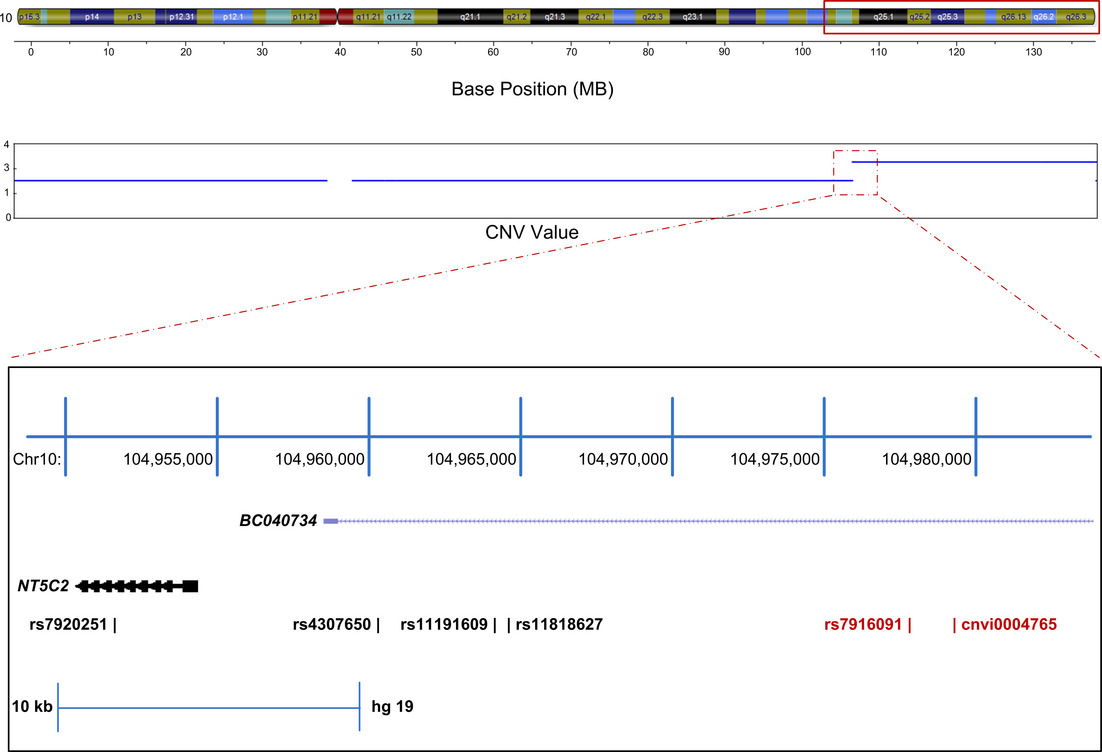Click the rs4307650 SNP label
Image resolution: width=1102 pixels, height=752 pixels.
(332, 624)
